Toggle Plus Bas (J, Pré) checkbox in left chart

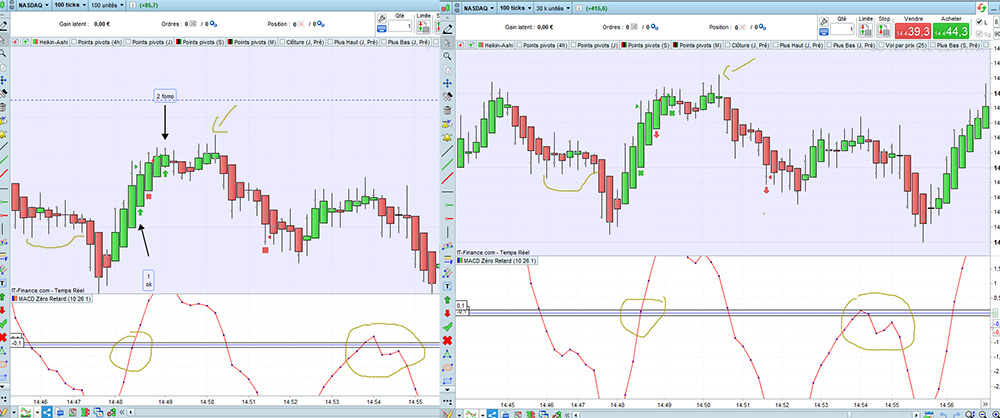[384, 42]
